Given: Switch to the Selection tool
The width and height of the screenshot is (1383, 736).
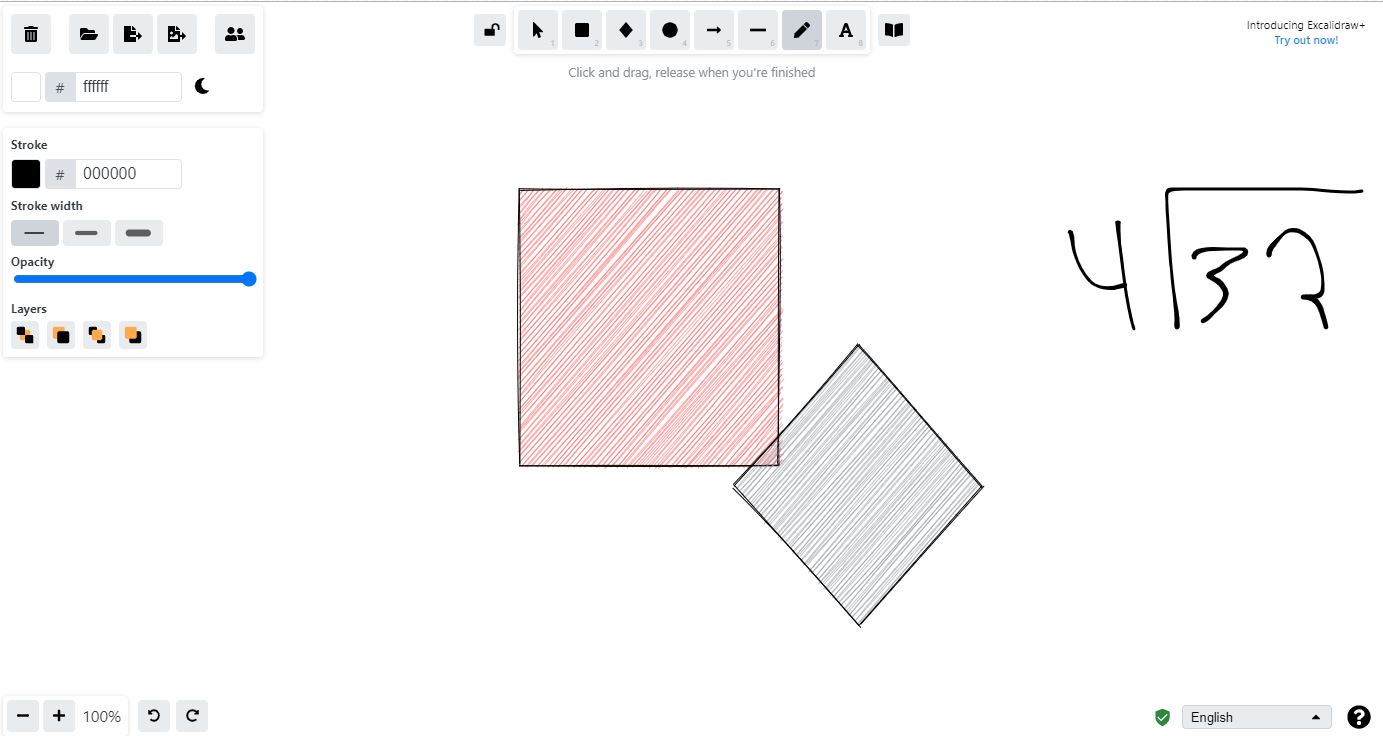Looking at the screenshot, I should pos(537,29).
